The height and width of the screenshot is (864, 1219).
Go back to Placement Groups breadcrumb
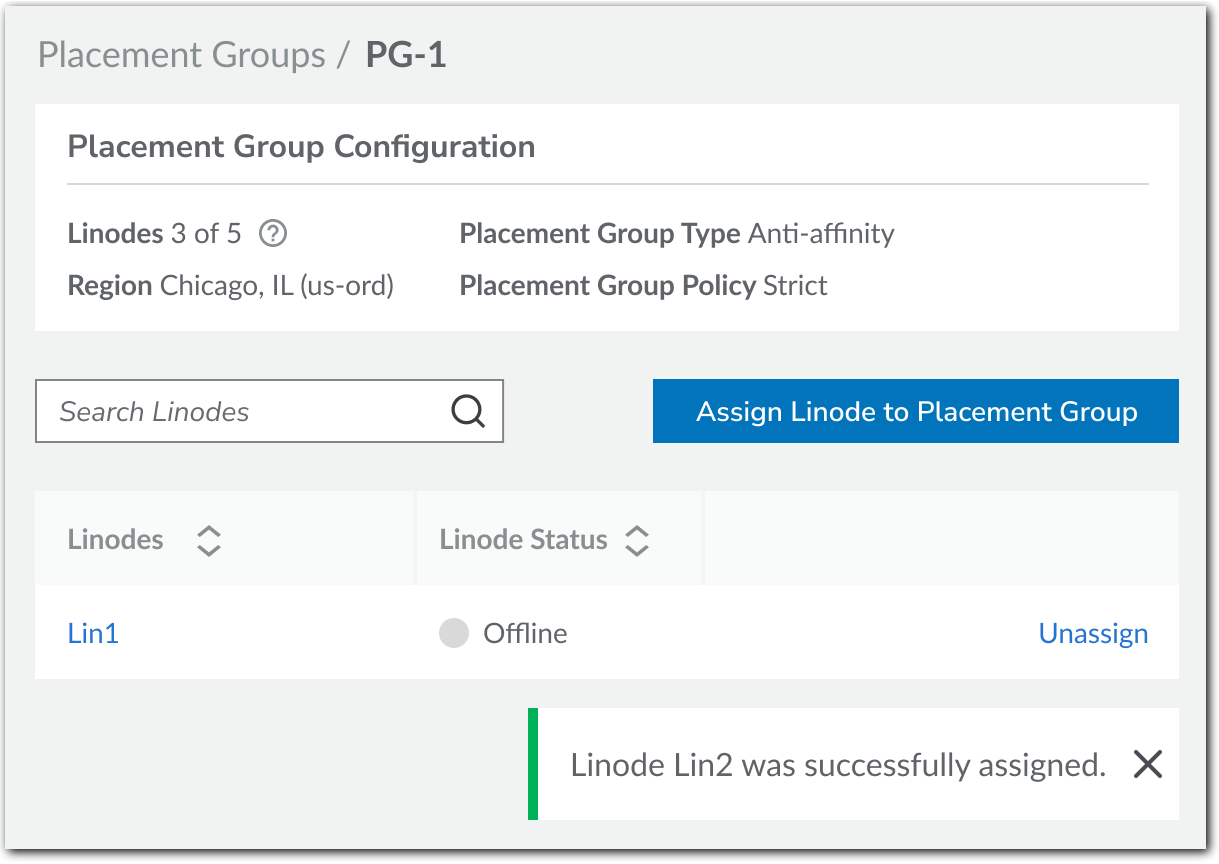pos(181,55)
